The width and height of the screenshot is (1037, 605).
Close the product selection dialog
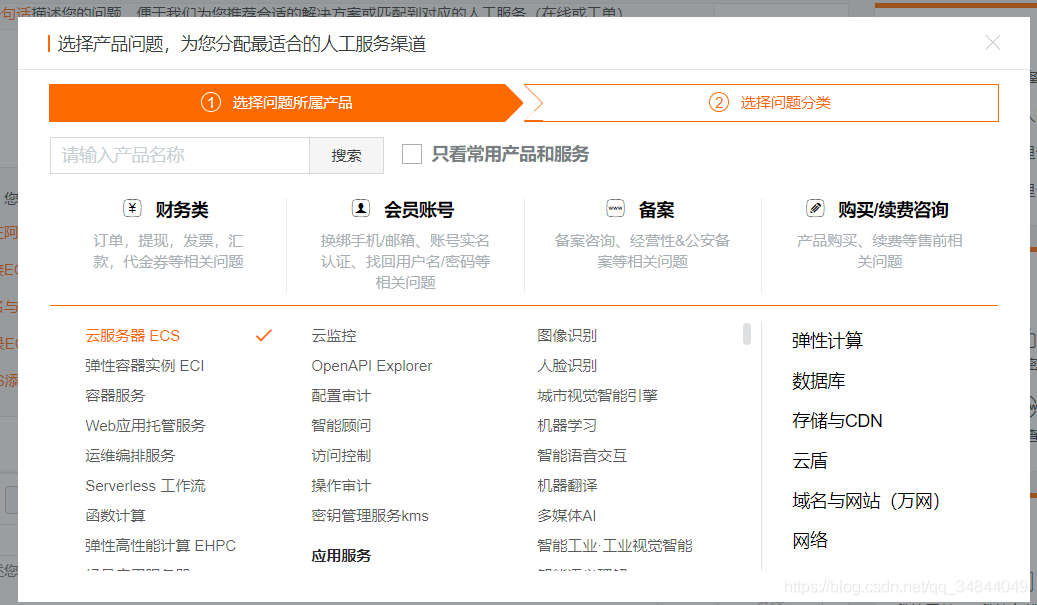(x=992, y=43)
